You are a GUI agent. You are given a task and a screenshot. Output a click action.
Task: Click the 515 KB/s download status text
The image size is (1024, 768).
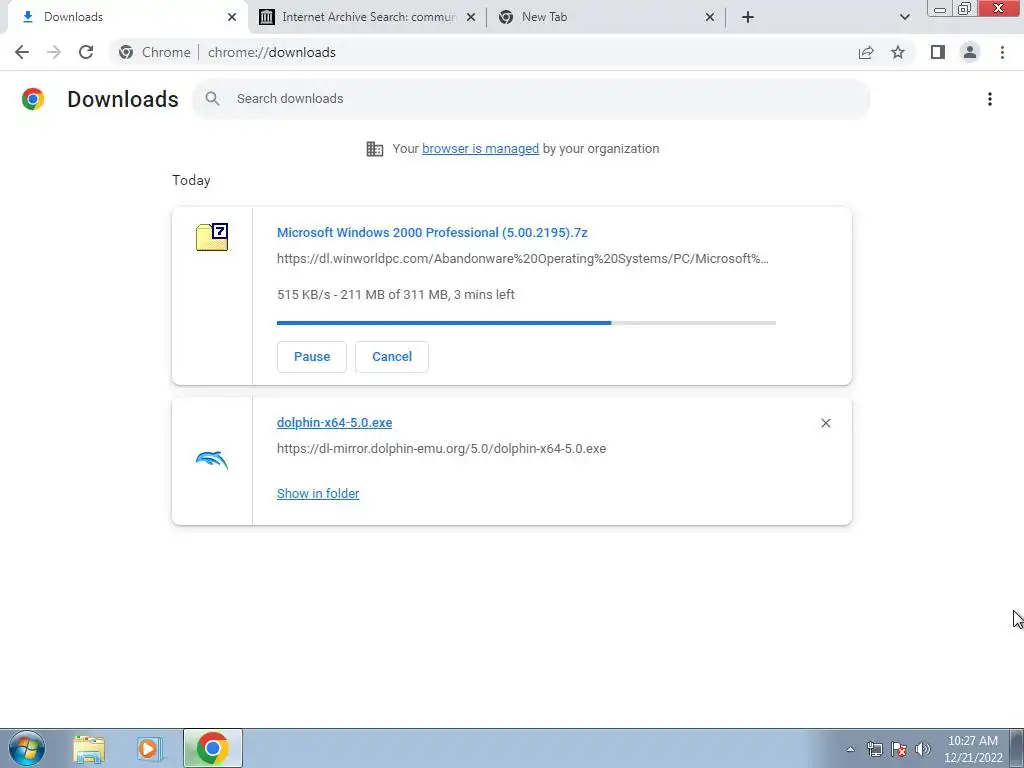click(x=396, y=295)
